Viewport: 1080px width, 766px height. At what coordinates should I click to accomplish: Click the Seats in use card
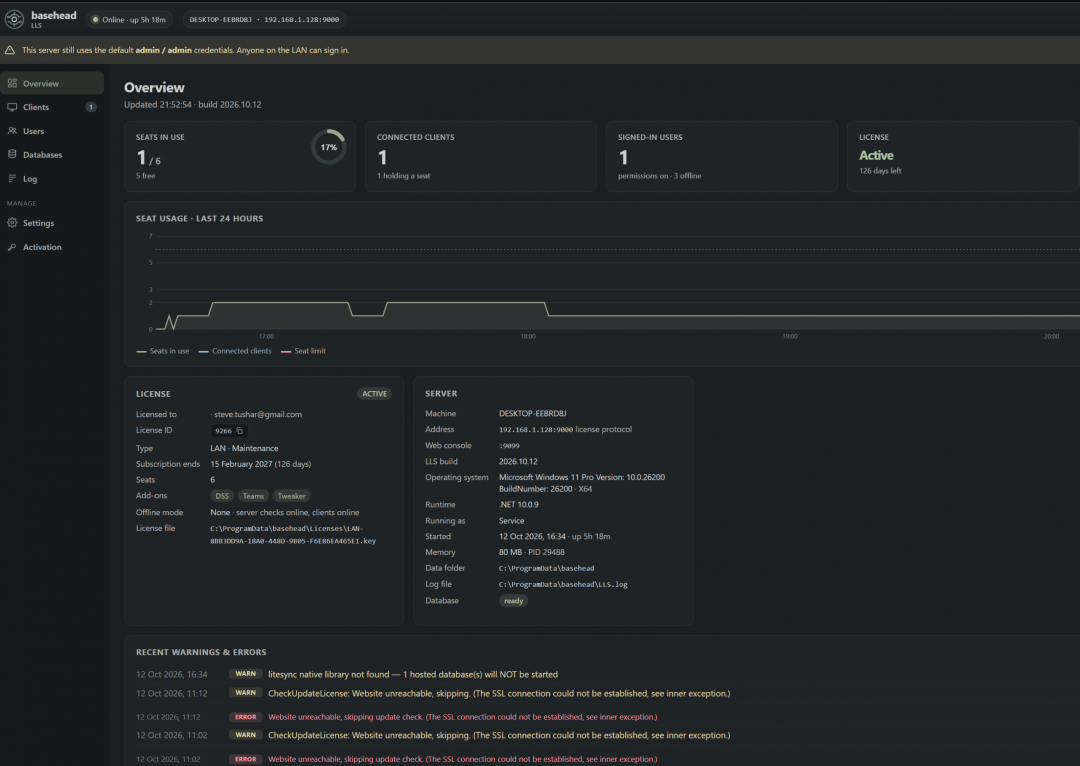[240, 156]
